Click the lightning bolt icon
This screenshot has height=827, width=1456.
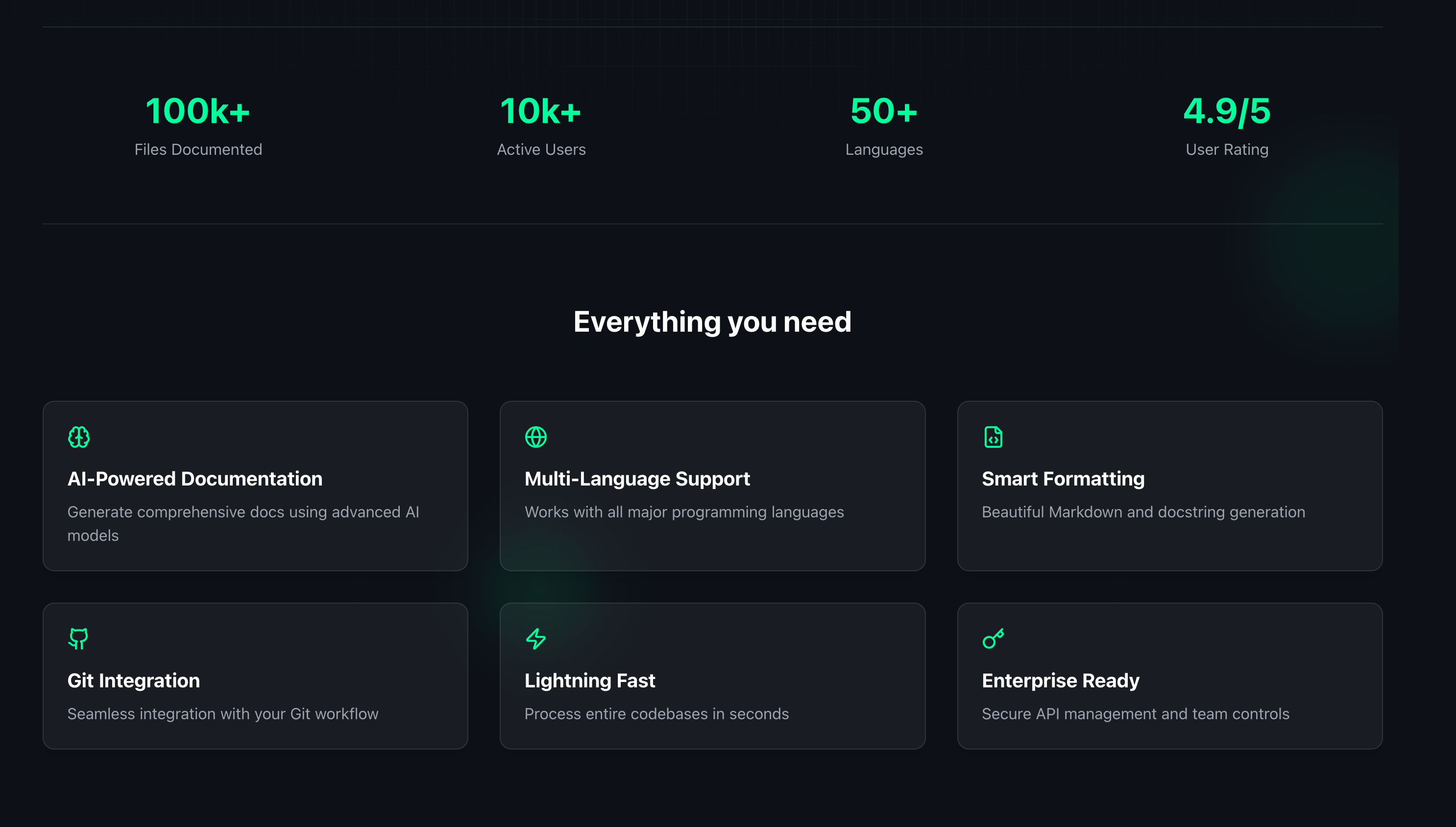click(x=535, y=638)
